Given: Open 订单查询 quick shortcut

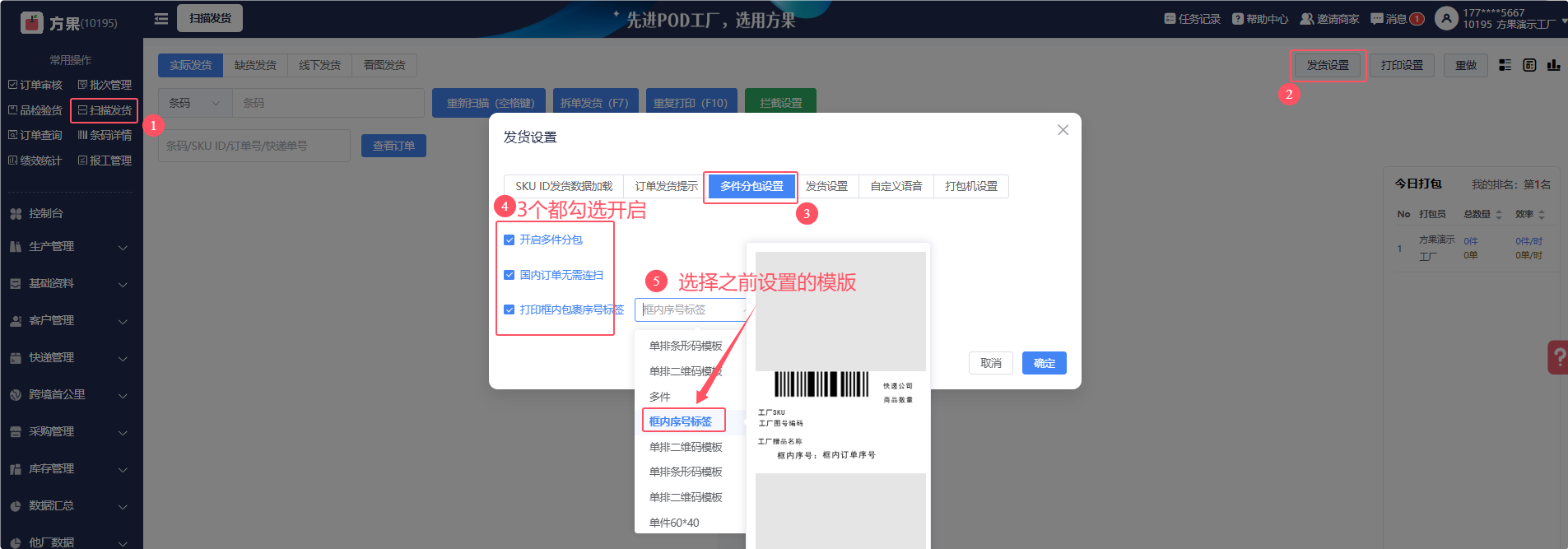Looking at the screenshot, I should pos(35,135).
